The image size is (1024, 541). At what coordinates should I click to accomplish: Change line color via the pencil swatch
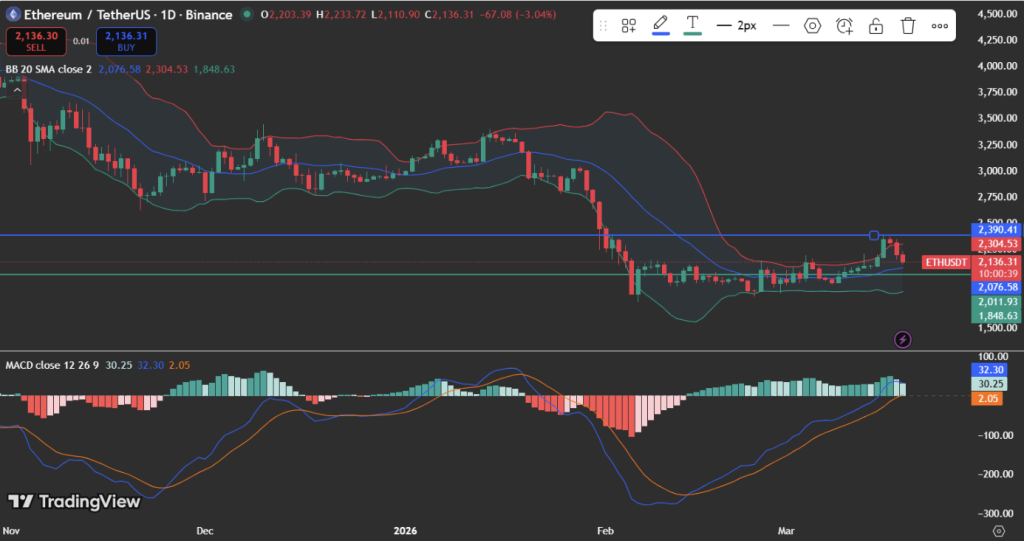click(x=661, y=25)
